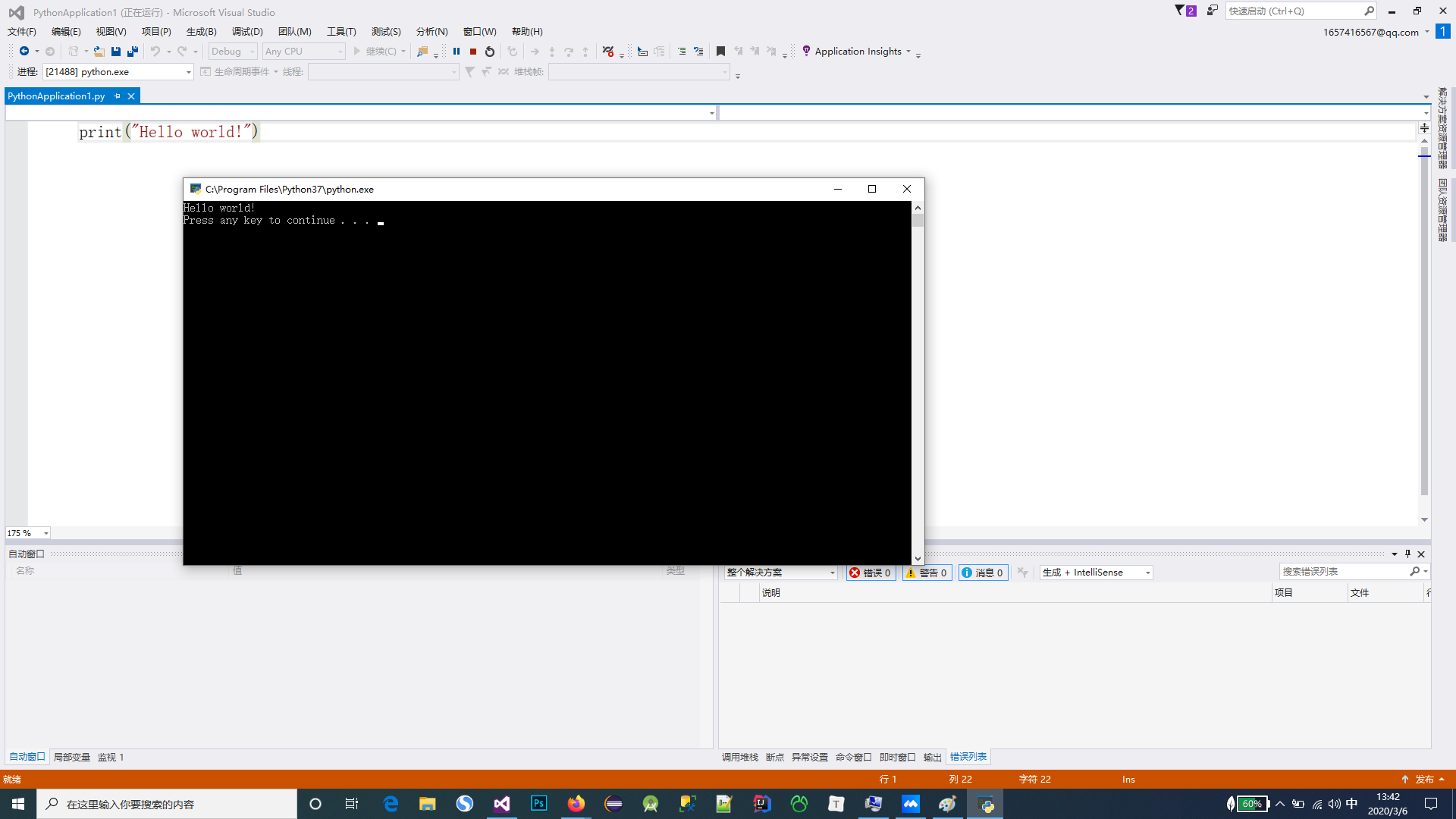The height and width of the screenshot is (819, 1456).
Task: Toggle the 警告 0 warnings filter
Action: point(926,573)
